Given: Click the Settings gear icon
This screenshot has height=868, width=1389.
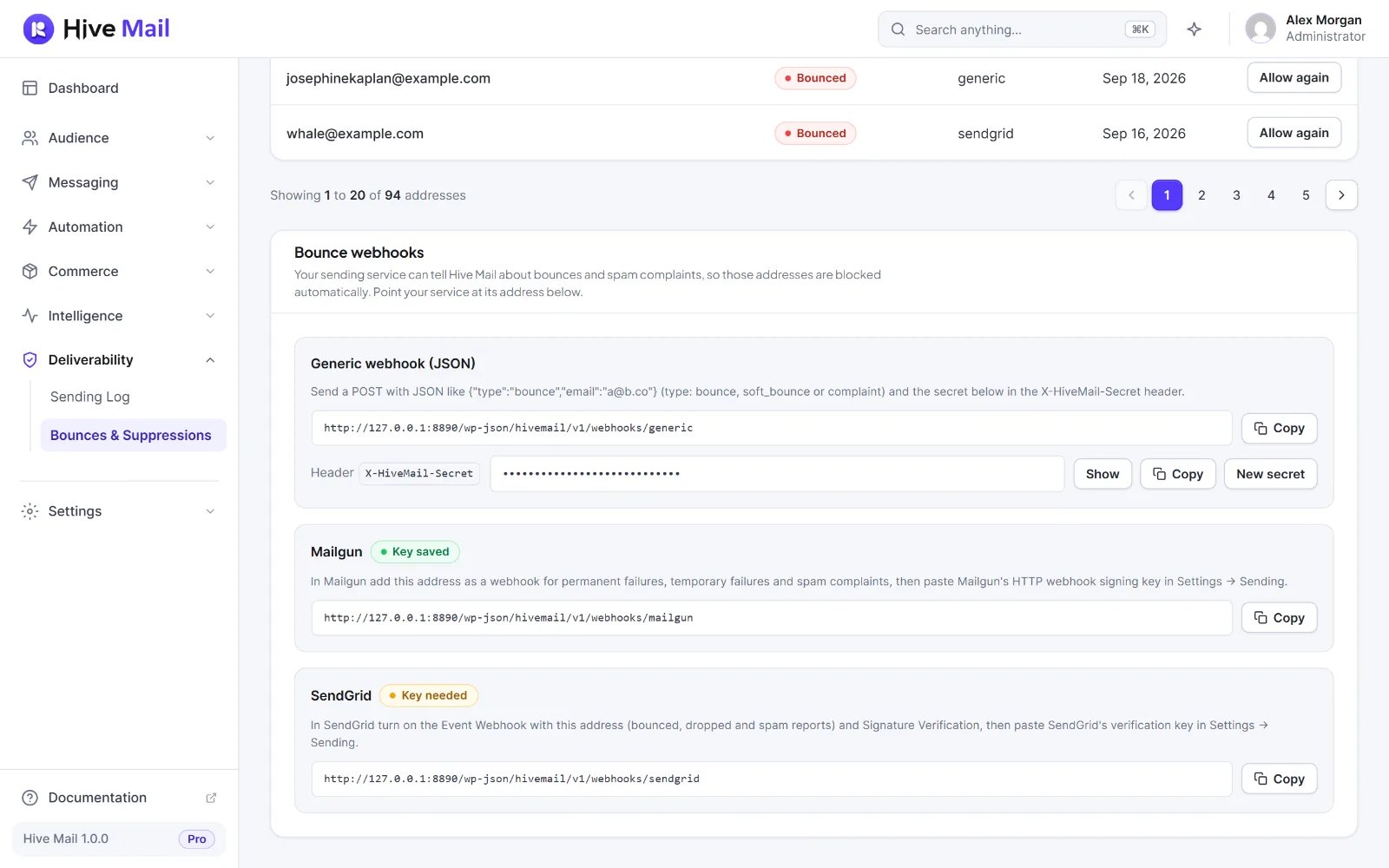Looking at the screenshot, I should pos(30,511).
